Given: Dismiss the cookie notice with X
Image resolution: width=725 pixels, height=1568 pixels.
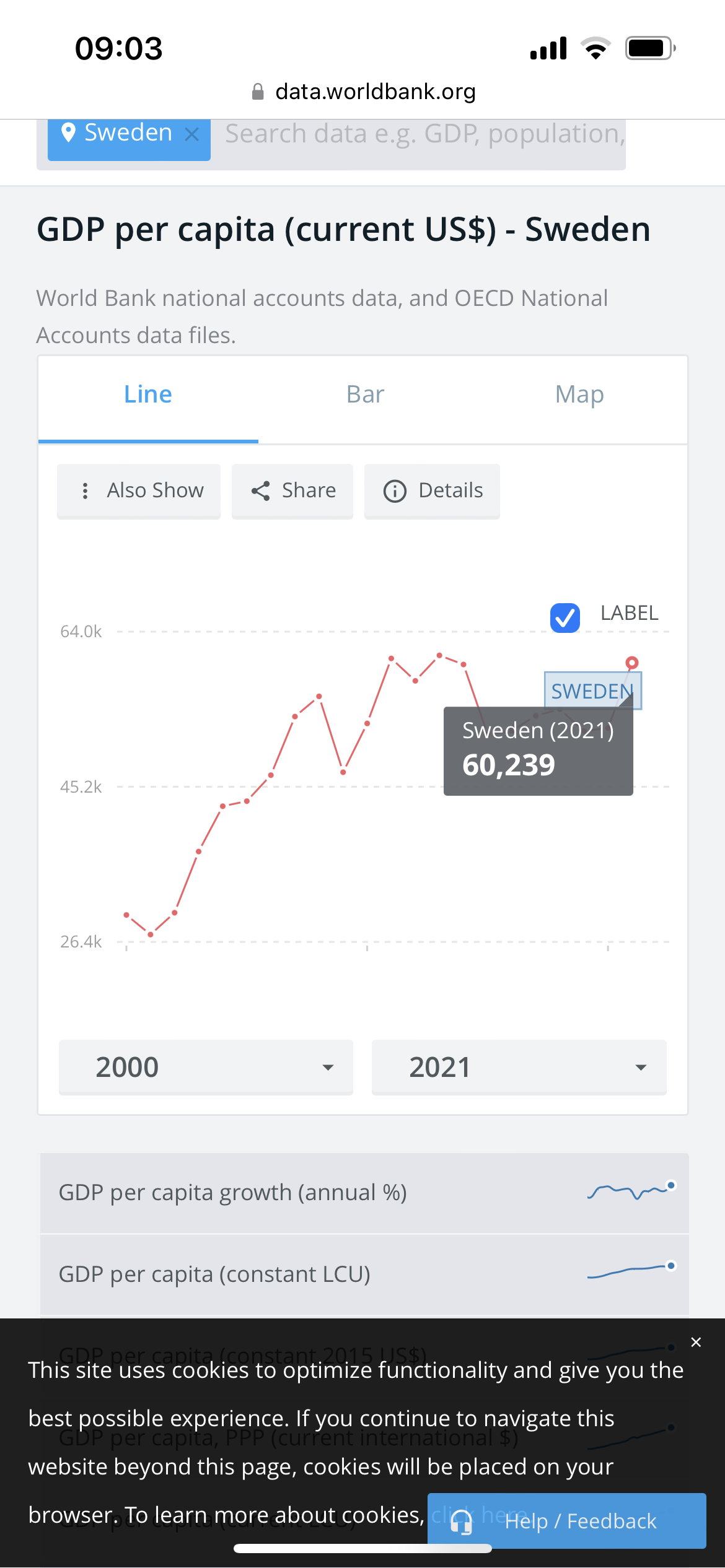Looking at the screenshot, I should tap(696, 1342).
